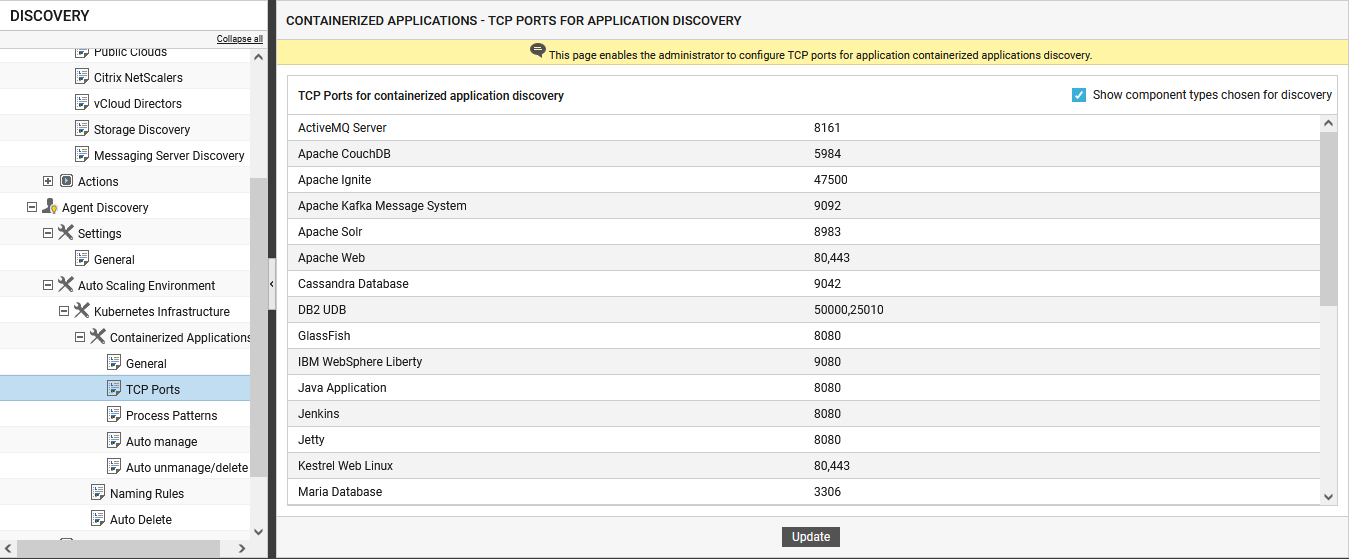Click Apache Kafka Message System port 9092
Screen dimensions: 1349x559
pos(827,206)
